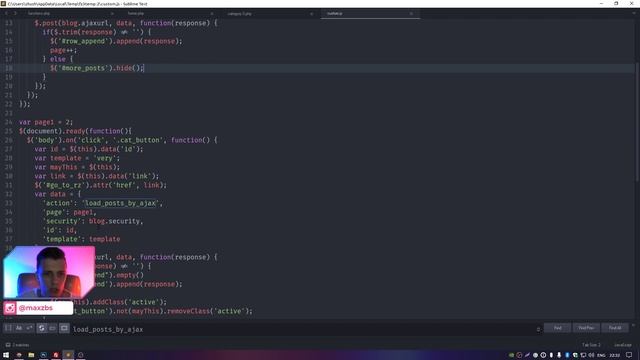The image size is (640, 360).
Task: Click the minimap scrollbar on right edge
Action: pos(638,122)
